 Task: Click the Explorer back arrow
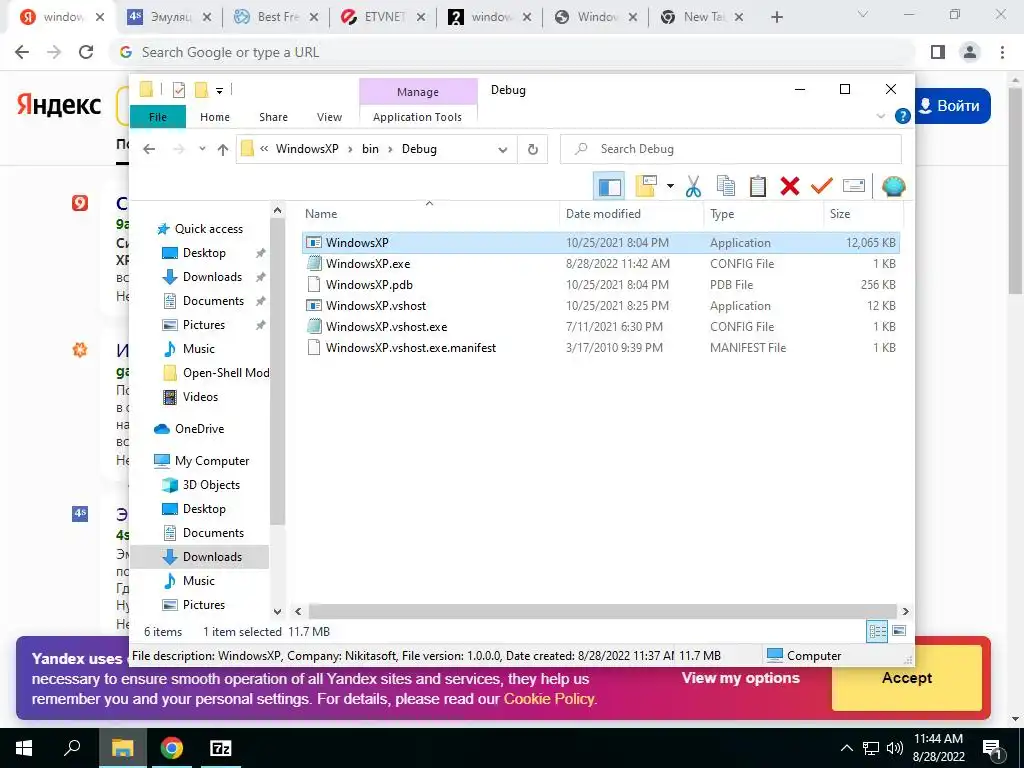point(149,149)
